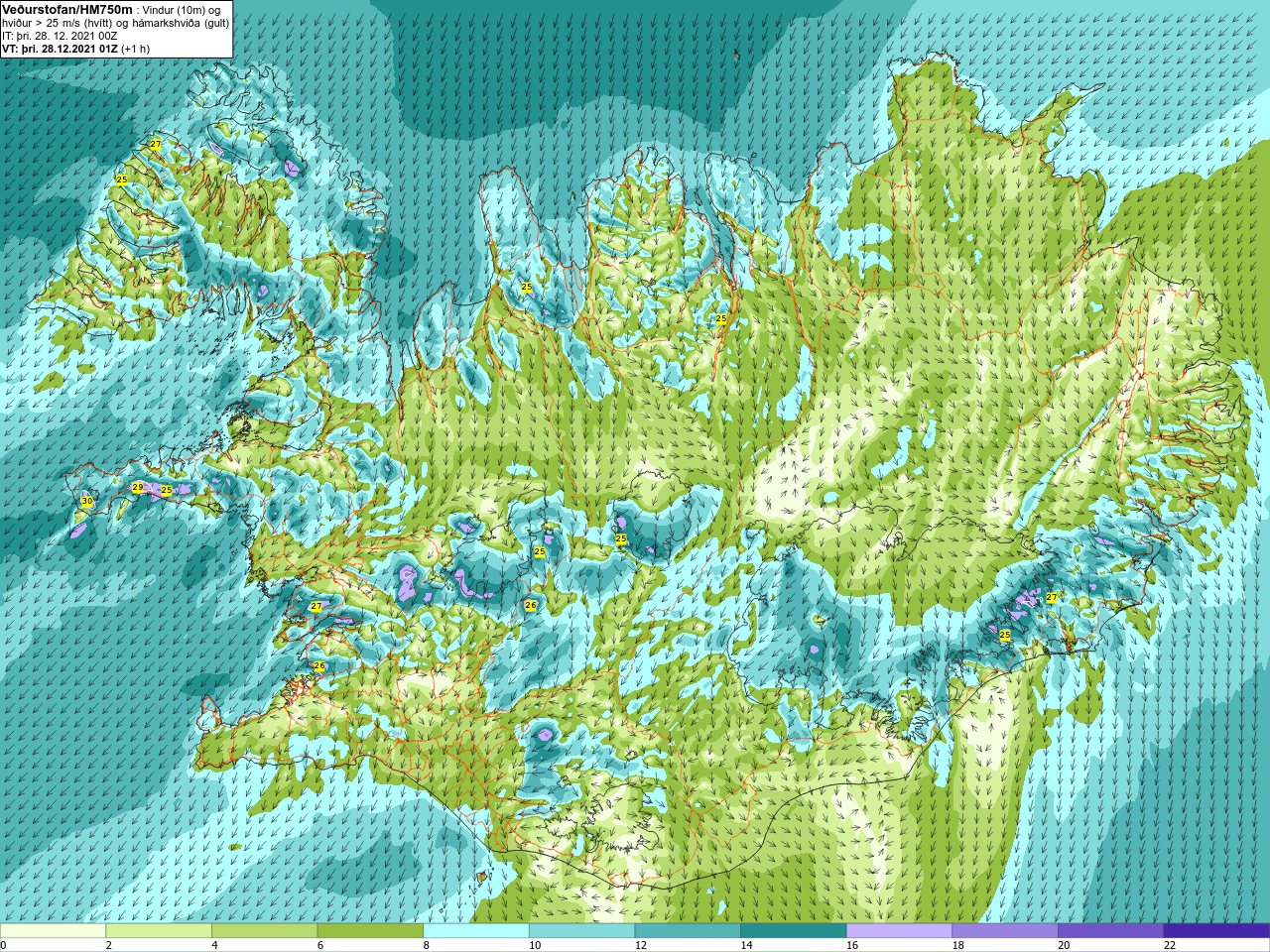Click the teal 12–14 legend swatch
The height and width of the screenshot is (952, 1270).
(x=688, y=931)
